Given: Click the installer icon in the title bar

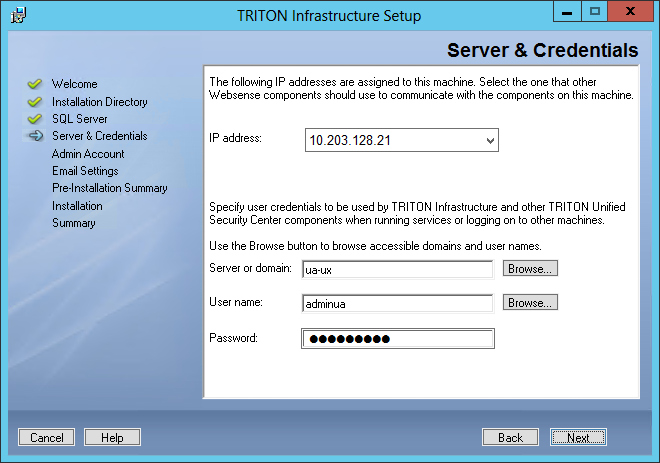Looking at the screenshot, I should tap(18, 15).
